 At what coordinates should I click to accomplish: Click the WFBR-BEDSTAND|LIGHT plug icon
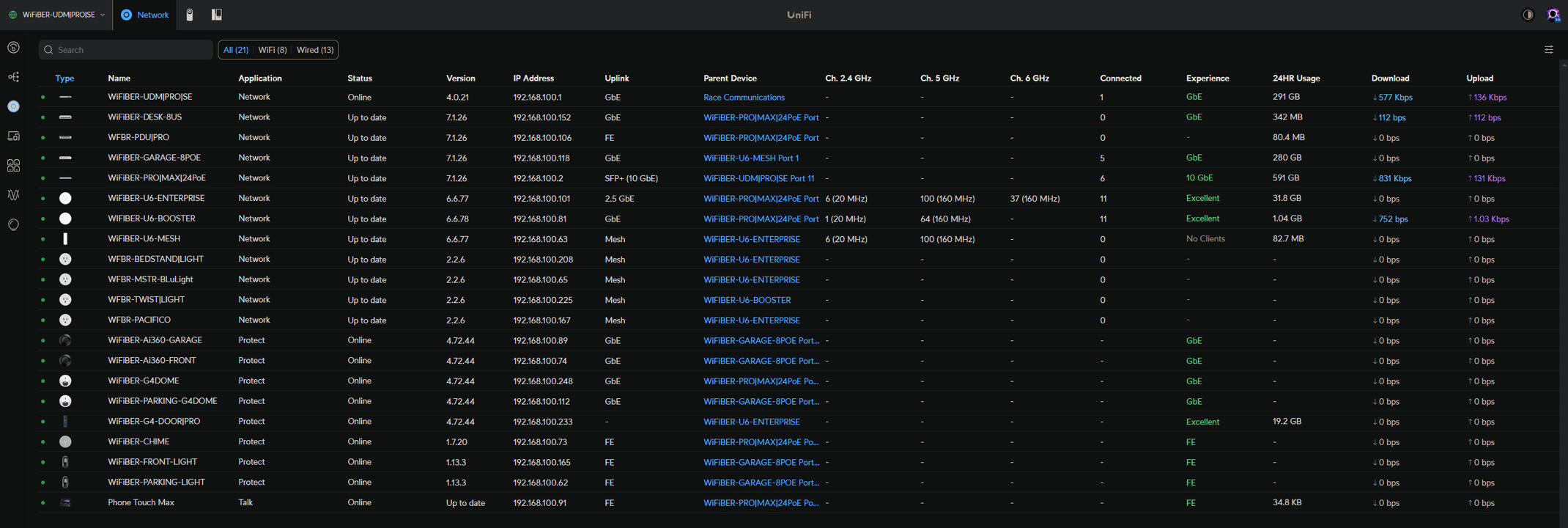pos(65,259)
